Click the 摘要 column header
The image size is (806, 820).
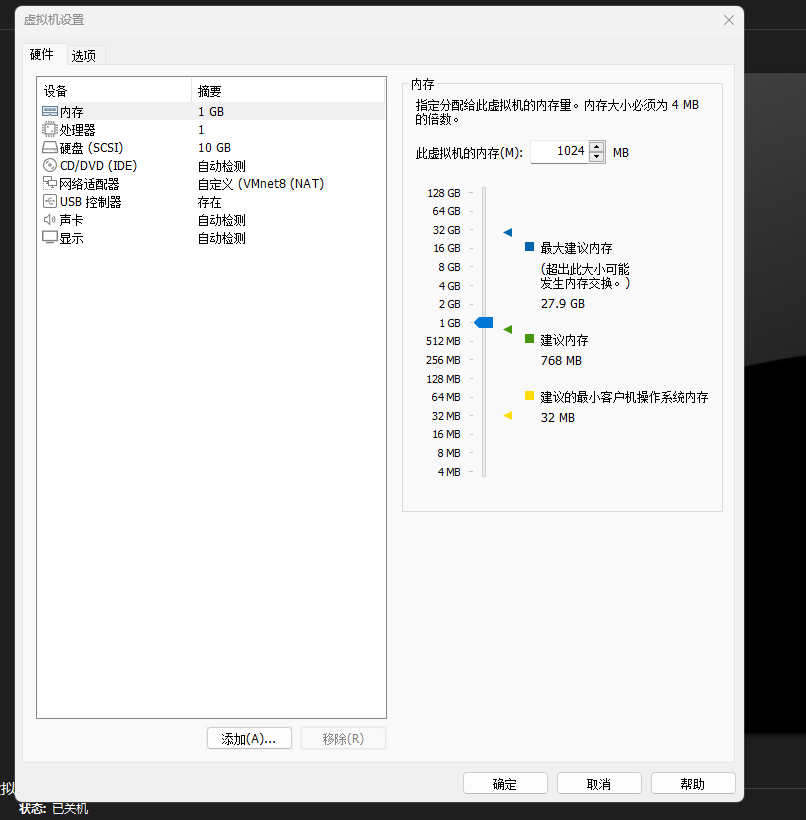click(x=288, y=91)
